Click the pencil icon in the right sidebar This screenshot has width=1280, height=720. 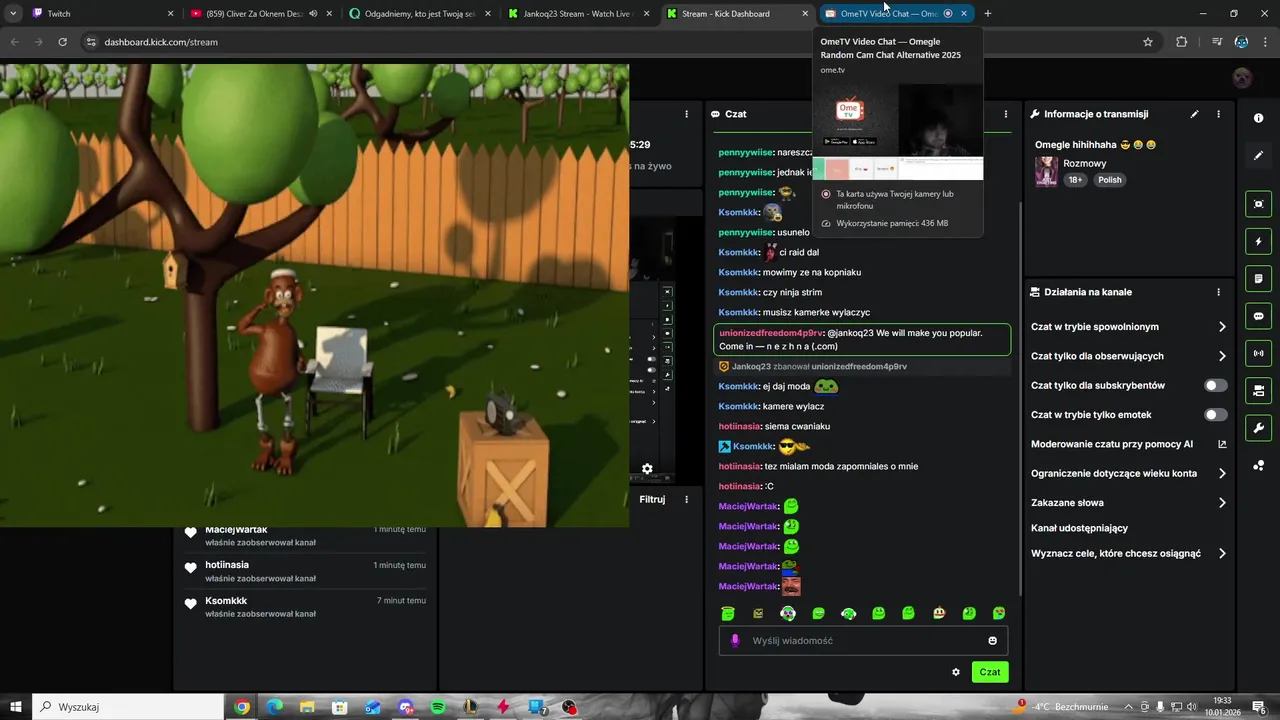1258,155
